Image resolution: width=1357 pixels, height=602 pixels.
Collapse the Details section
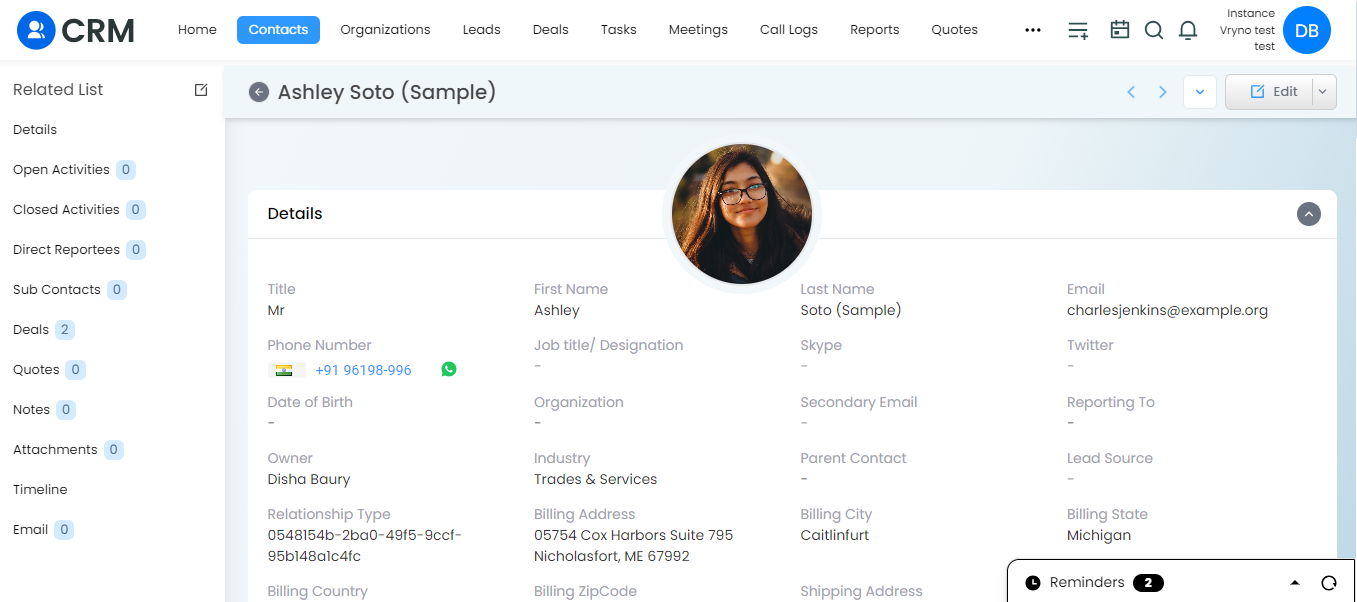pyautogui.click(x=1309, y=214)
